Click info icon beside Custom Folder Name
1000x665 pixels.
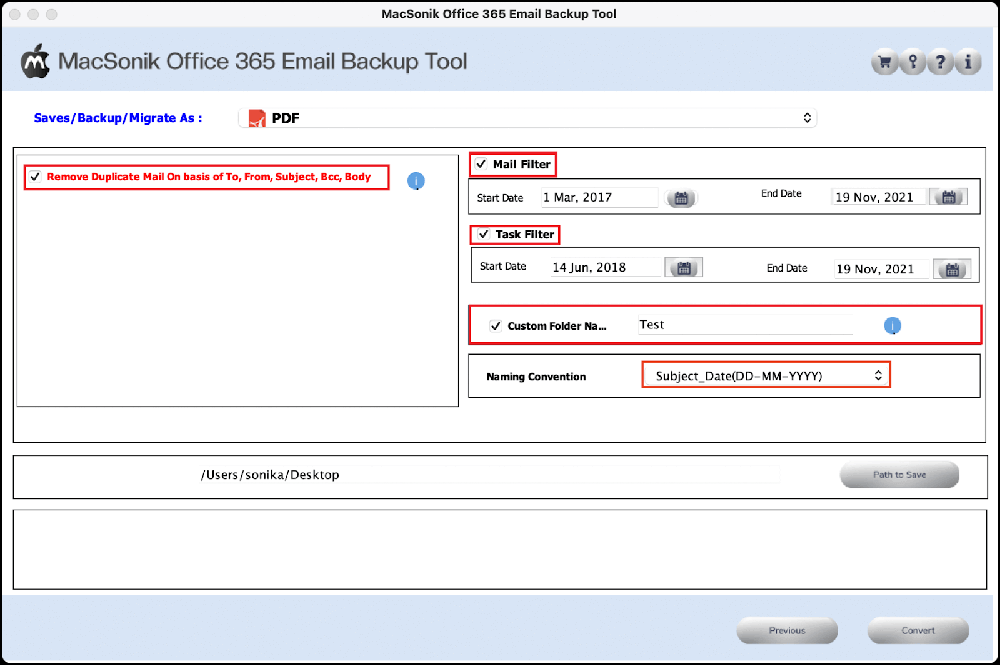(892, 326)
